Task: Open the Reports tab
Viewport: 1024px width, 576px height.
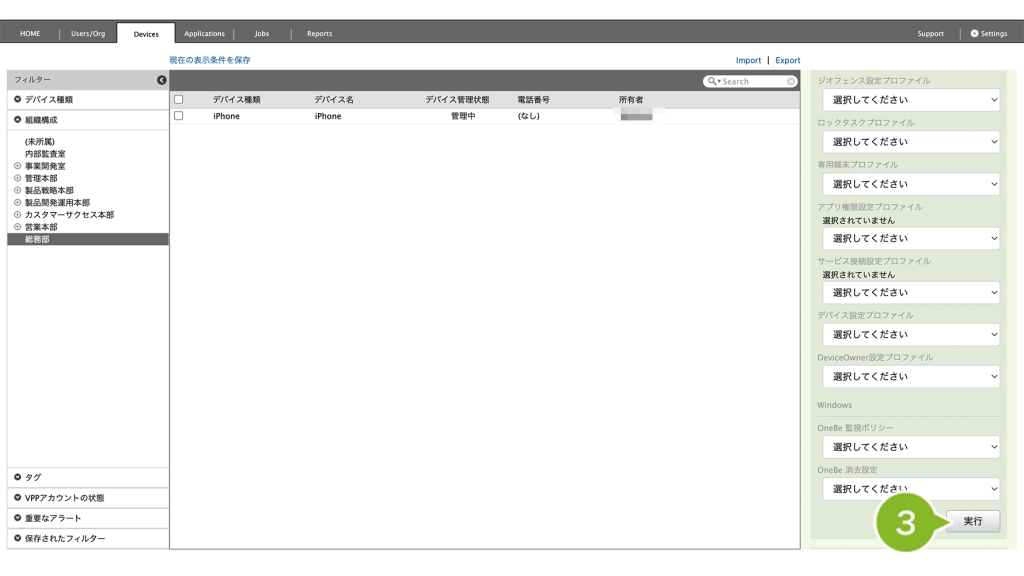Action: tap(319, 34)
